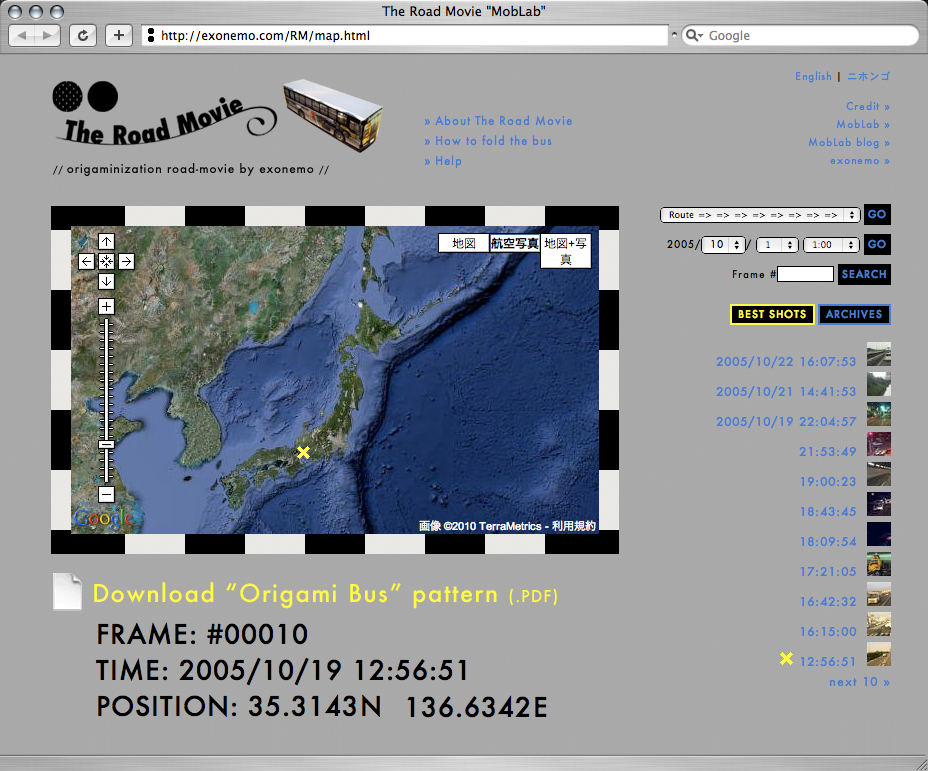Click the Google logo on map

pos(104,518)
